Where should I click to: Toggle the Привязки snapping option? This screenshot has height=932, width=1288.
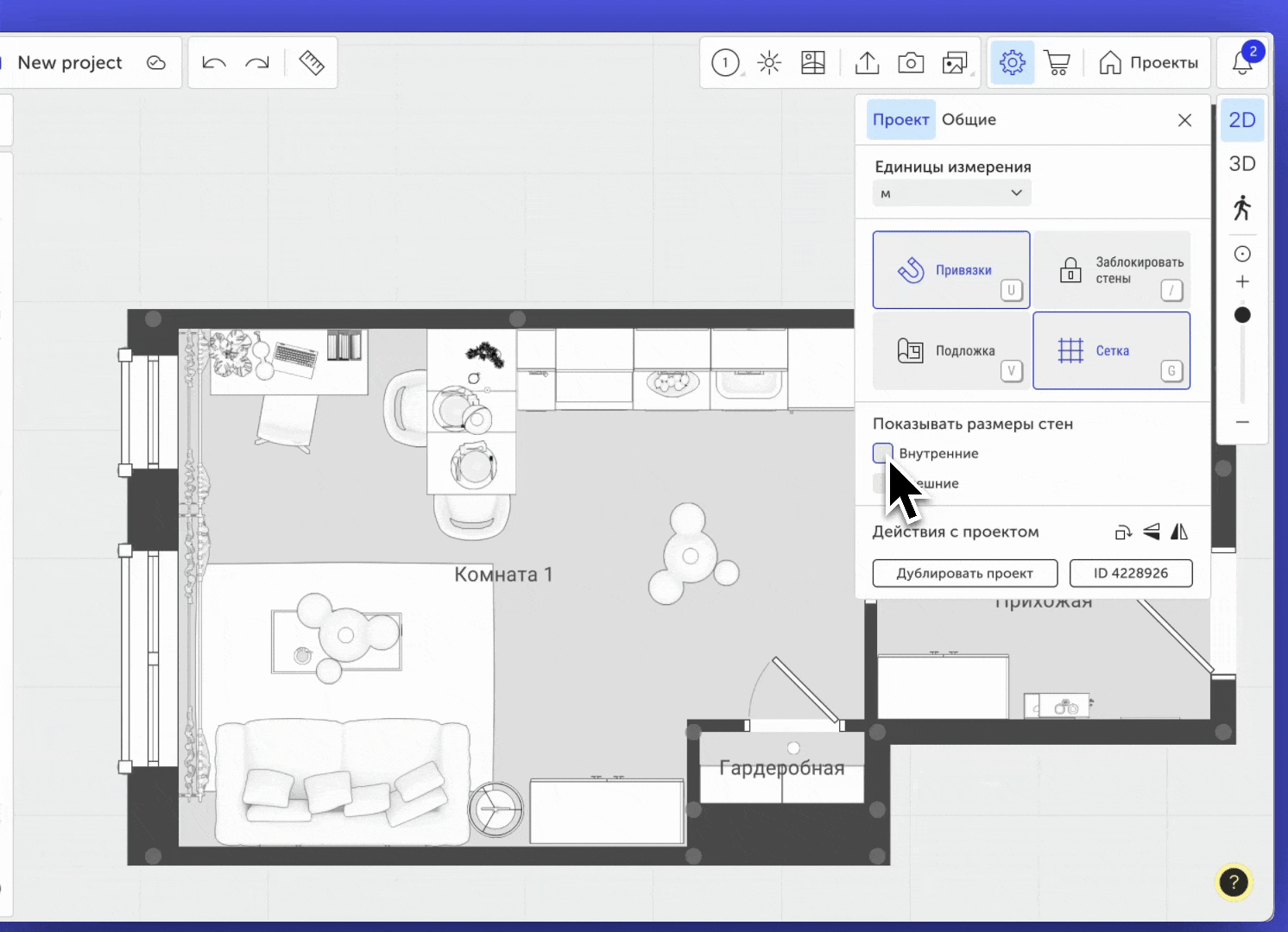click(950, 270)
